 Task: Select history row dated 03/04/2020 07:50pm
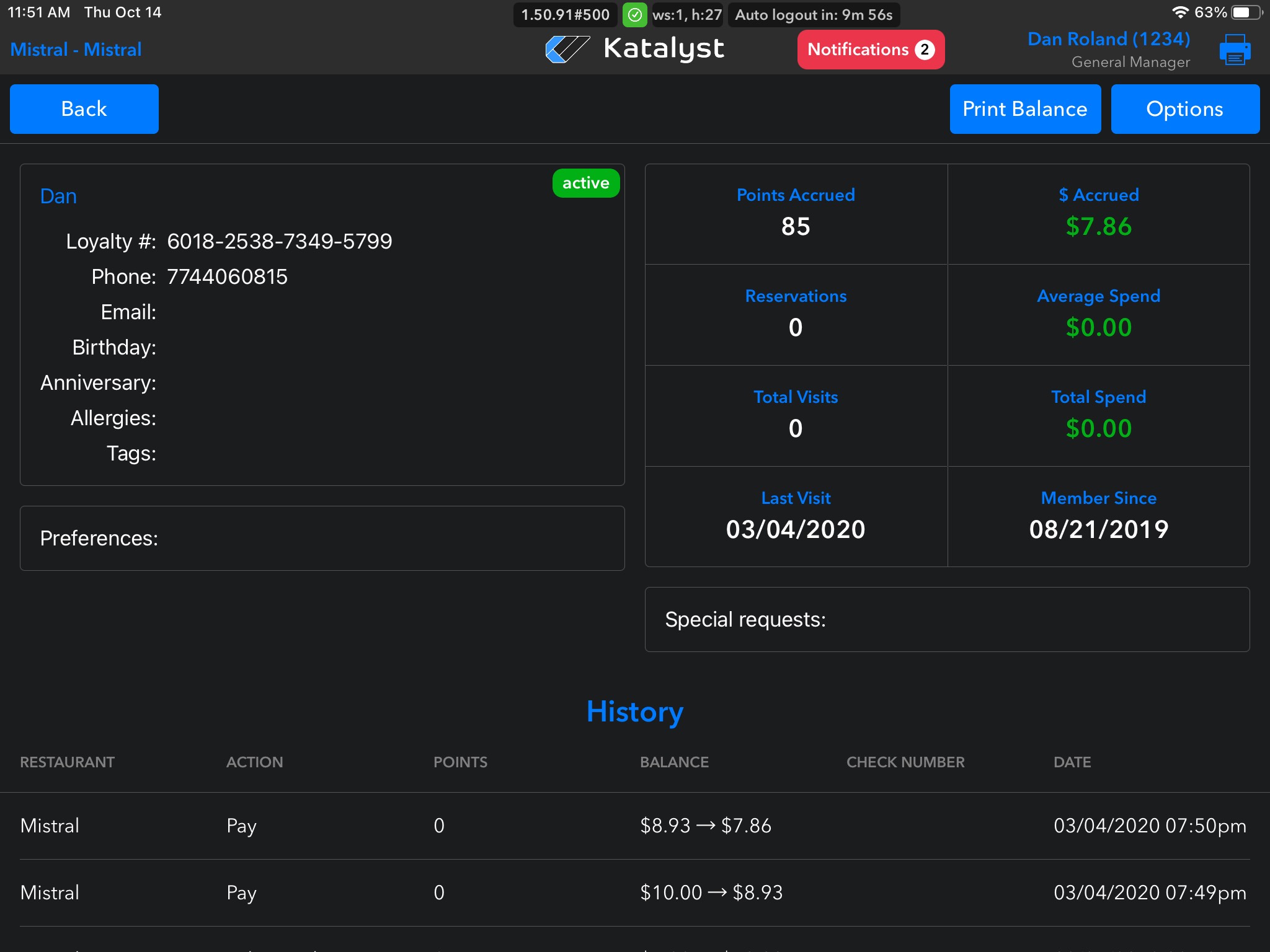(634, 826)
